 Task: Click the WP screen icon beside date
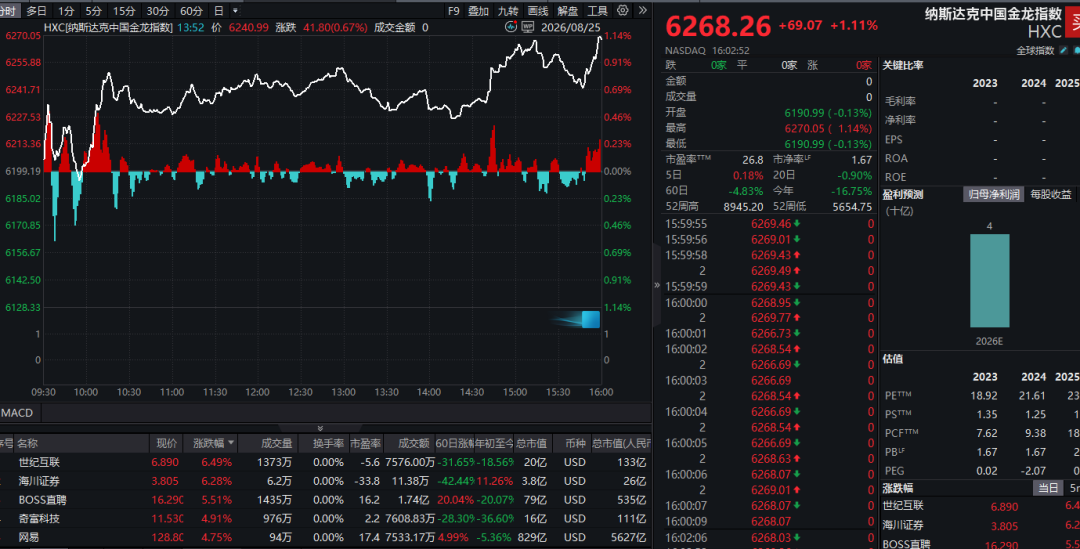528,27
